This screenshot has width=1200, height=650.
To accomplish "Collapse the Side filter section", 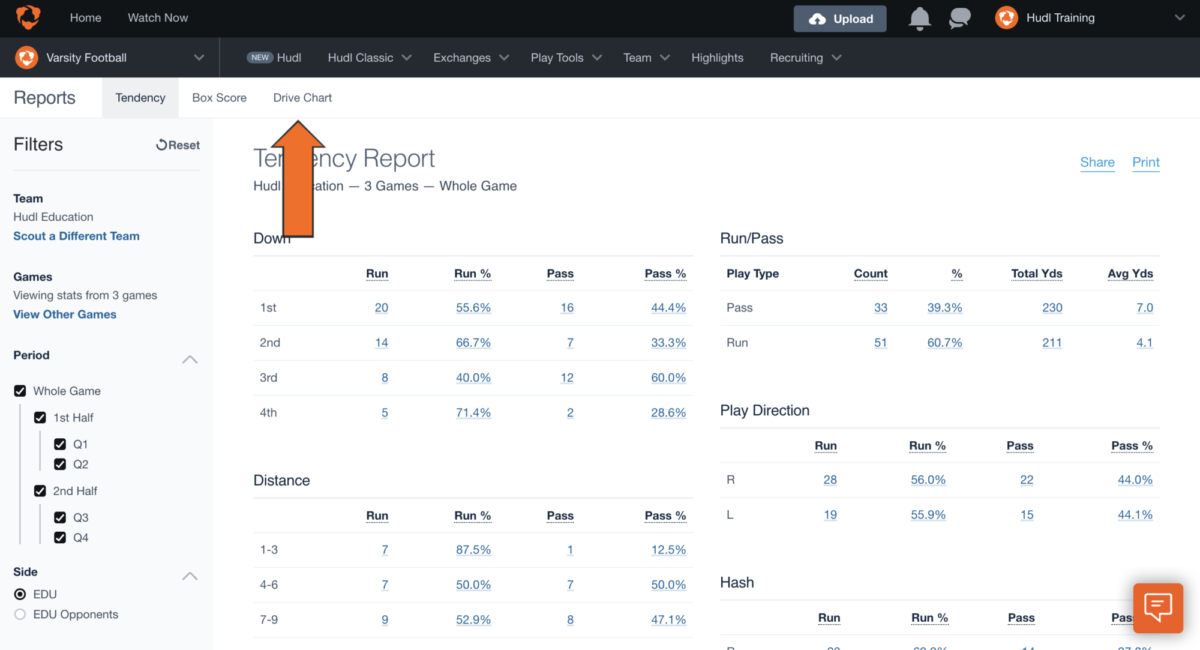I will point(189,576).
